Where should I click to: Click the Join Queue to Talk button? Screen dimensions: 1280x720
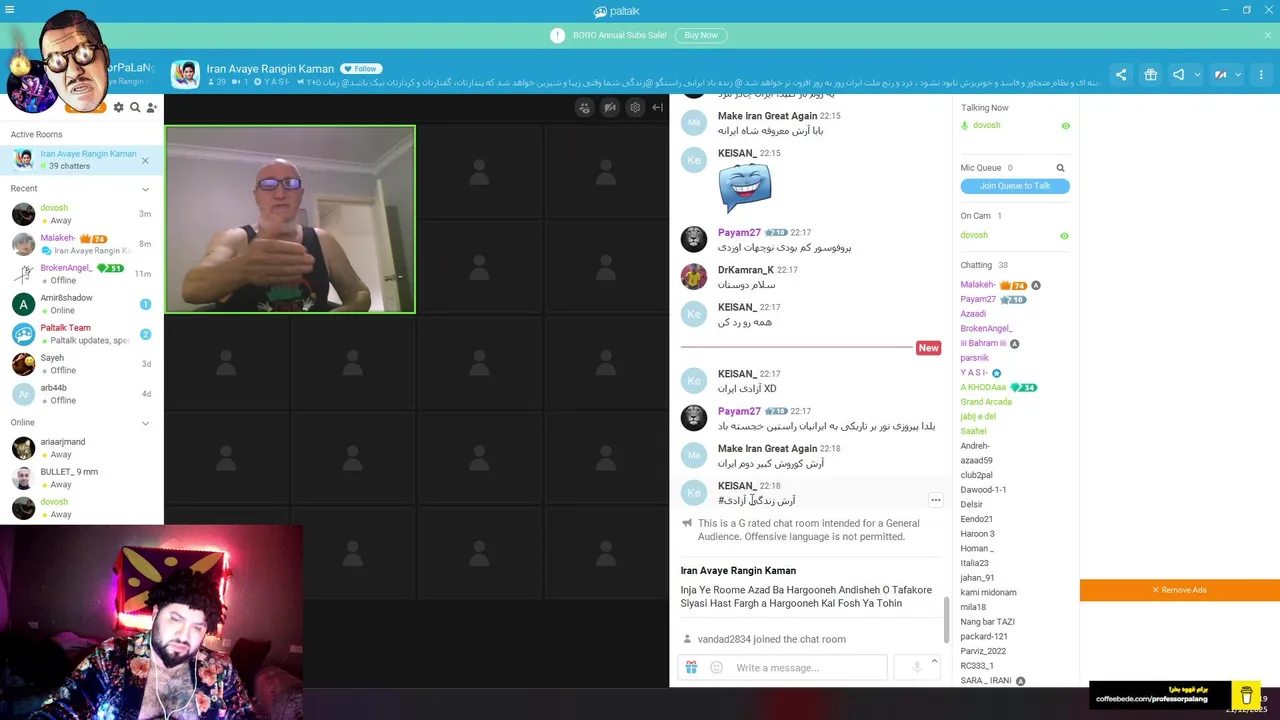1015,186
